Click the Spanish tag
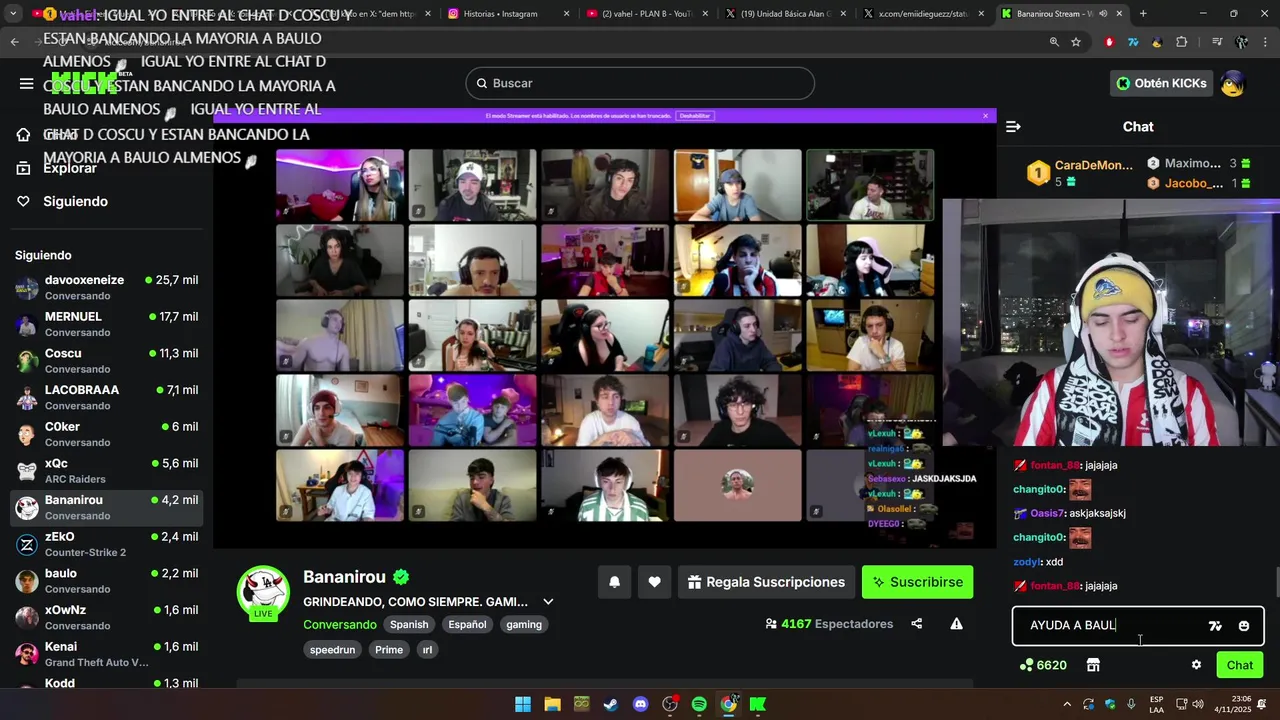Screen dimensions: 1280x720 (409, 624)
